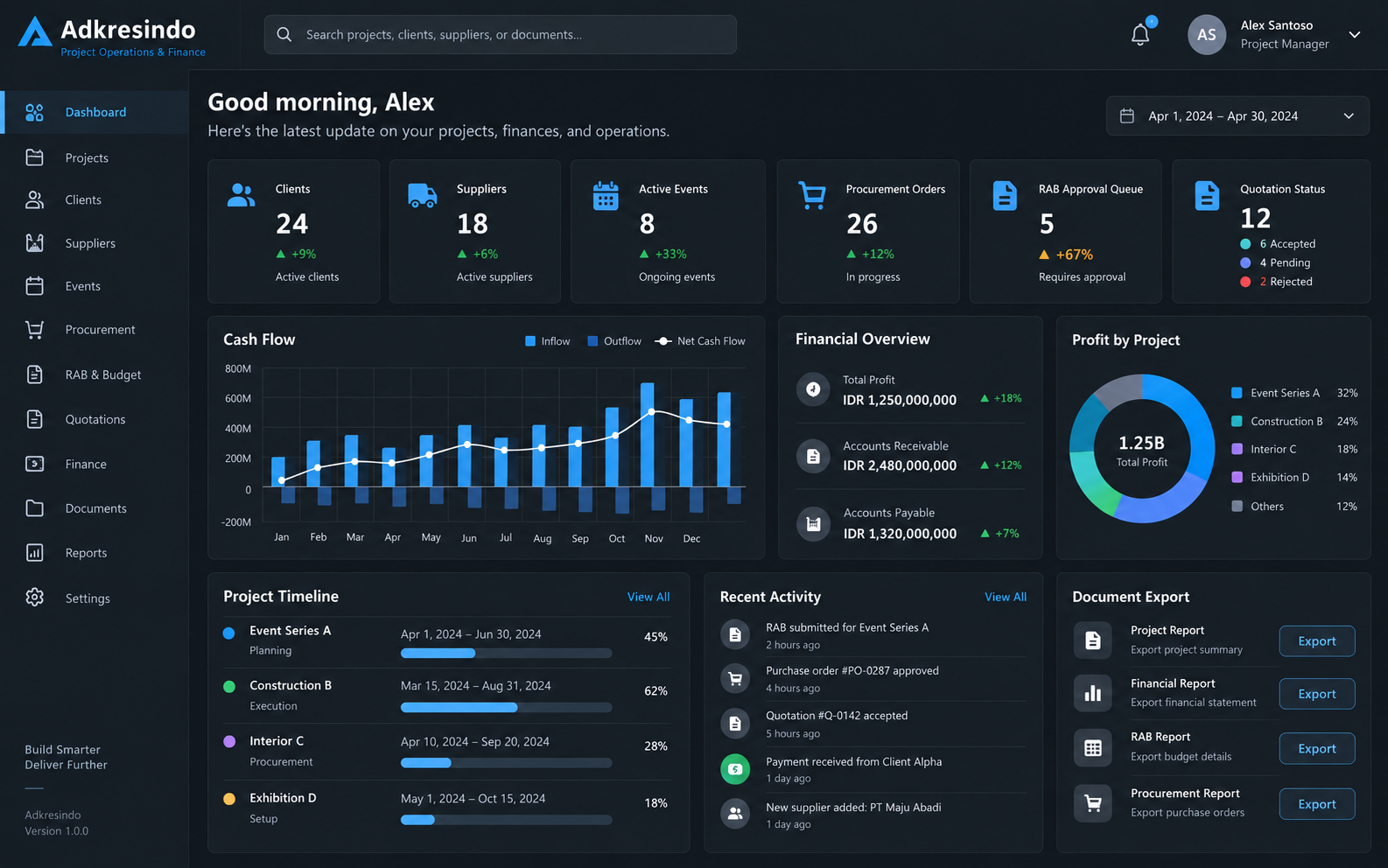Click the RAB Approval Queue document icon
Image resolution: width=1388 pixels, height=868 pixels.
1005,196
